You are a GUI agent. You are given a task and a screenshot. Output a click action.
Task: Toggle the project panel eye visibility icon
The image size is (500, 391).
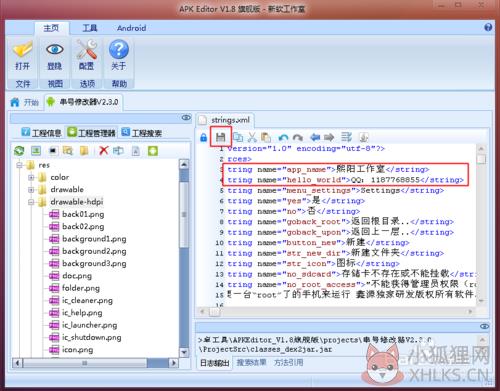click(x=186, y=118)
